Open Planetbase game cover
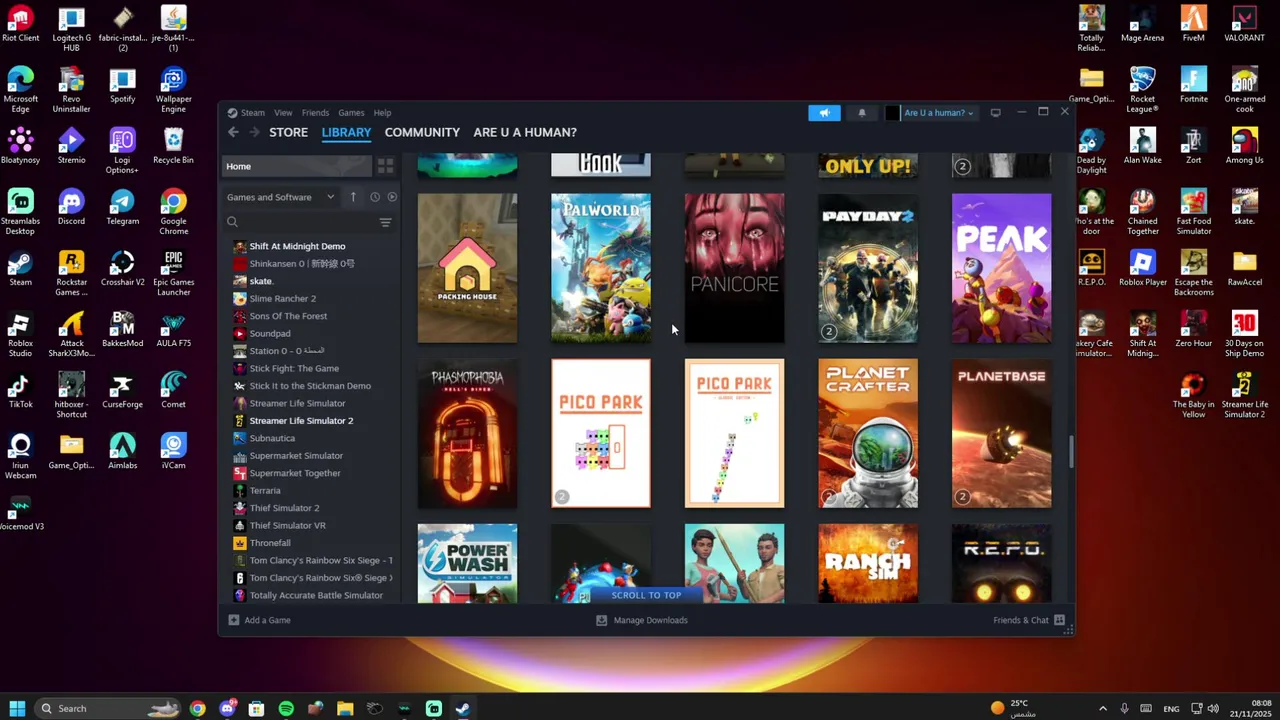The width and height of the screenshot is (1280, 720). (x=1002, y=433)
